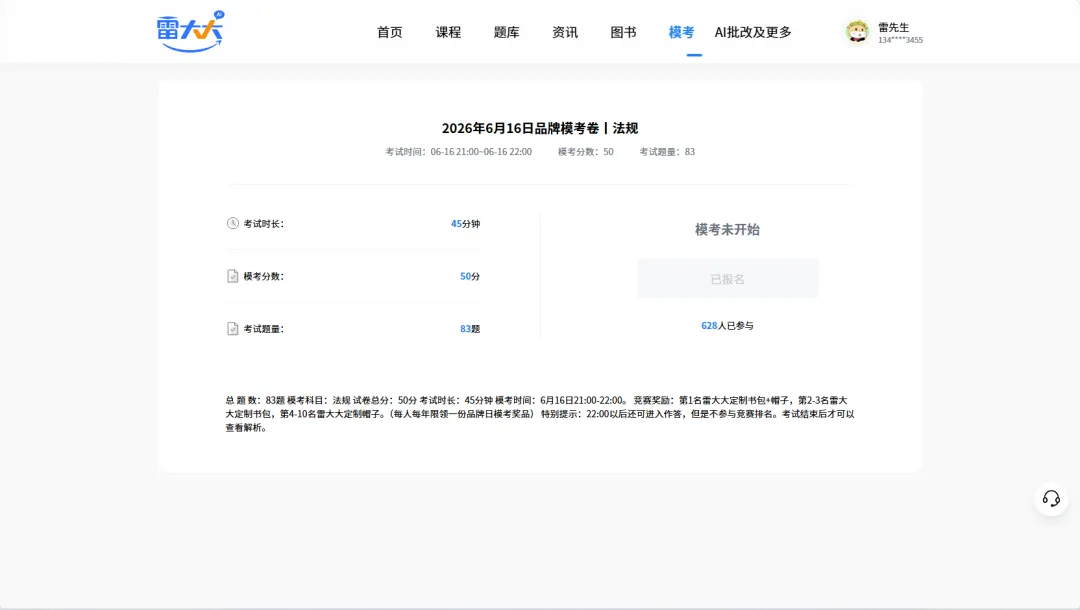Click the 模考未开始 status heading

[x=727, y=229]
